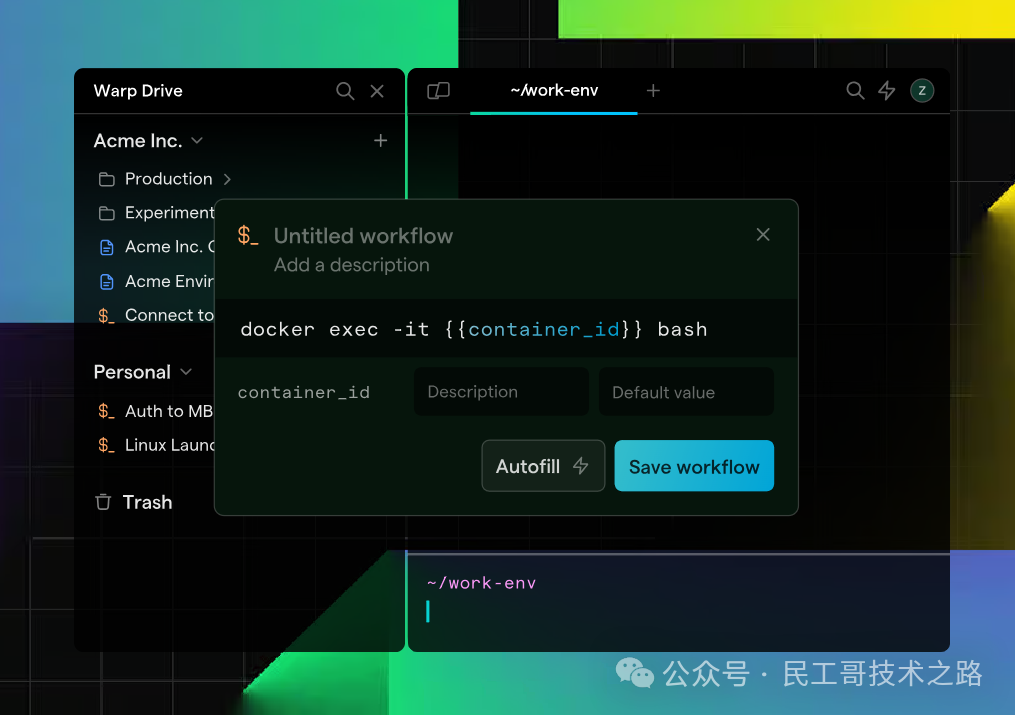The width and height of the screenshot is (1015, 715).
Task: Click the Linux Launc workflow icon
Action: [106, 445]
